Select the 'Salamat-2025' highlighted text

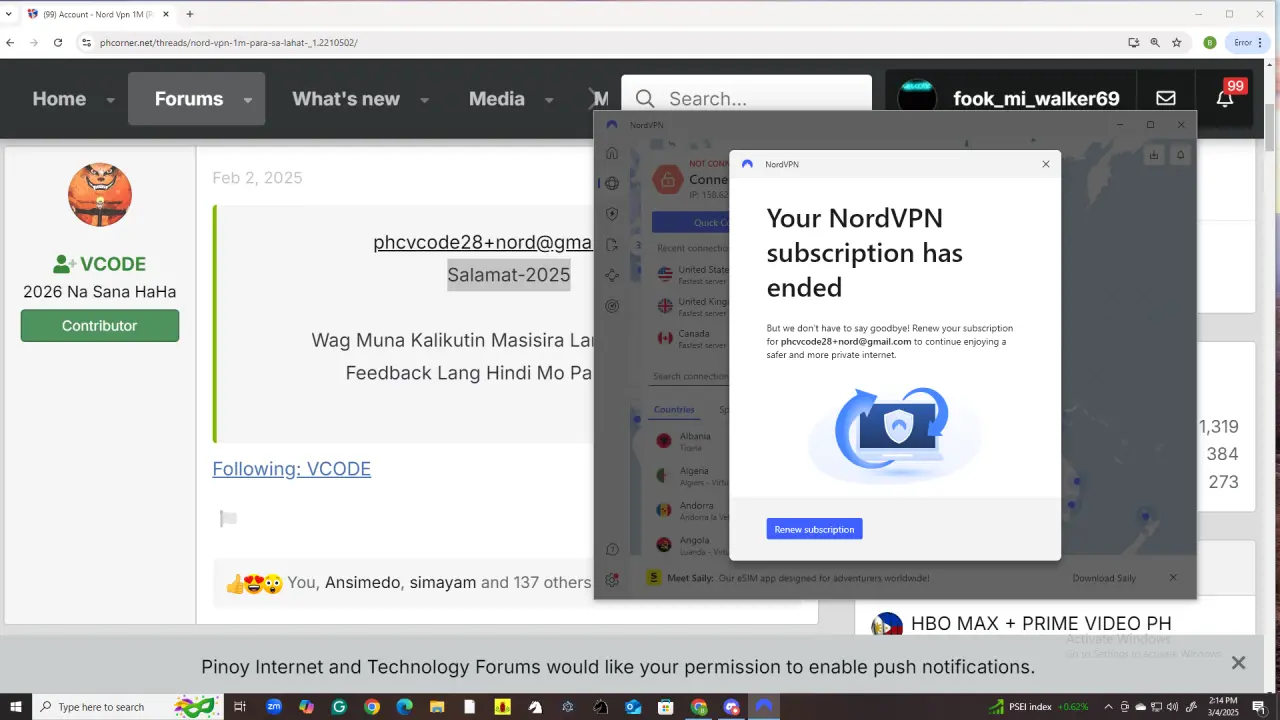[x=509, y=275]
